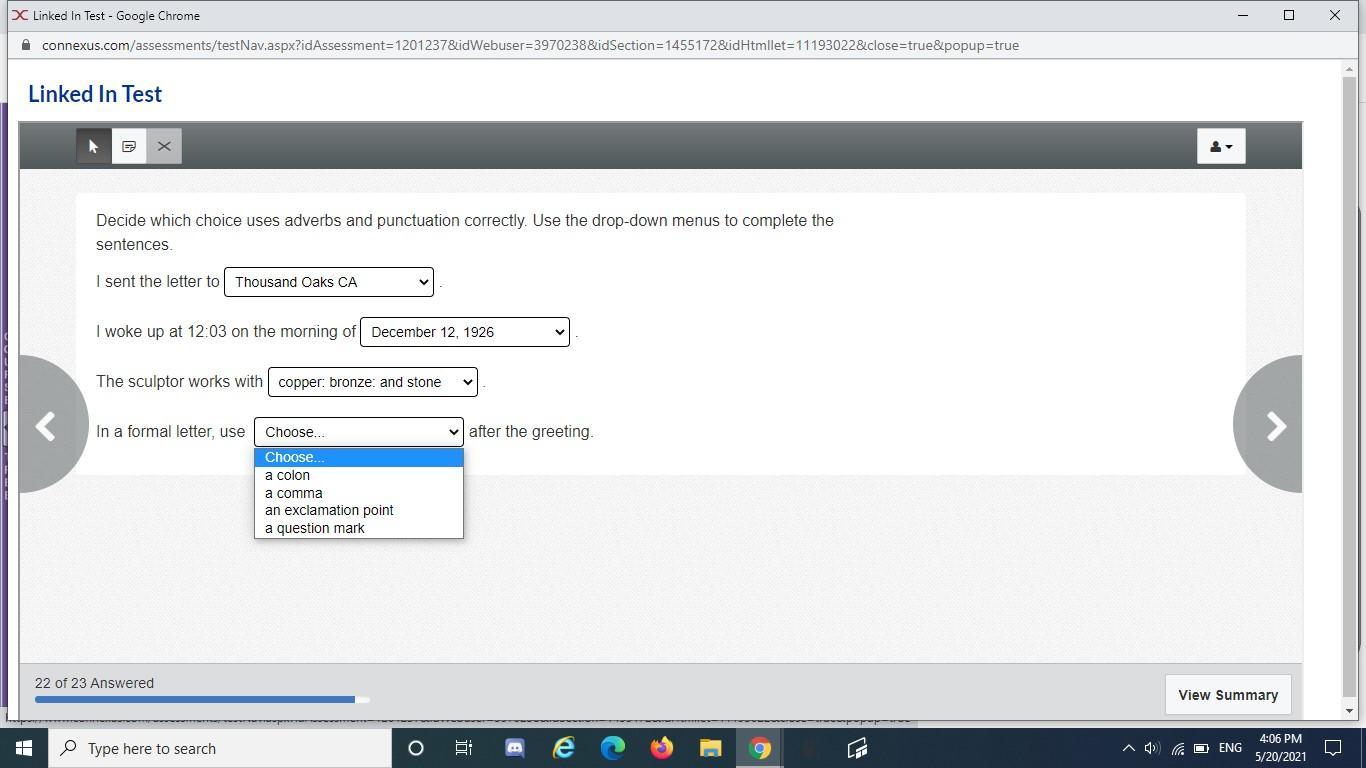This screenshot has width=1366, height=768.
Task: Choose 'a question mark' from the list
Action: click(x=359, y=529)
